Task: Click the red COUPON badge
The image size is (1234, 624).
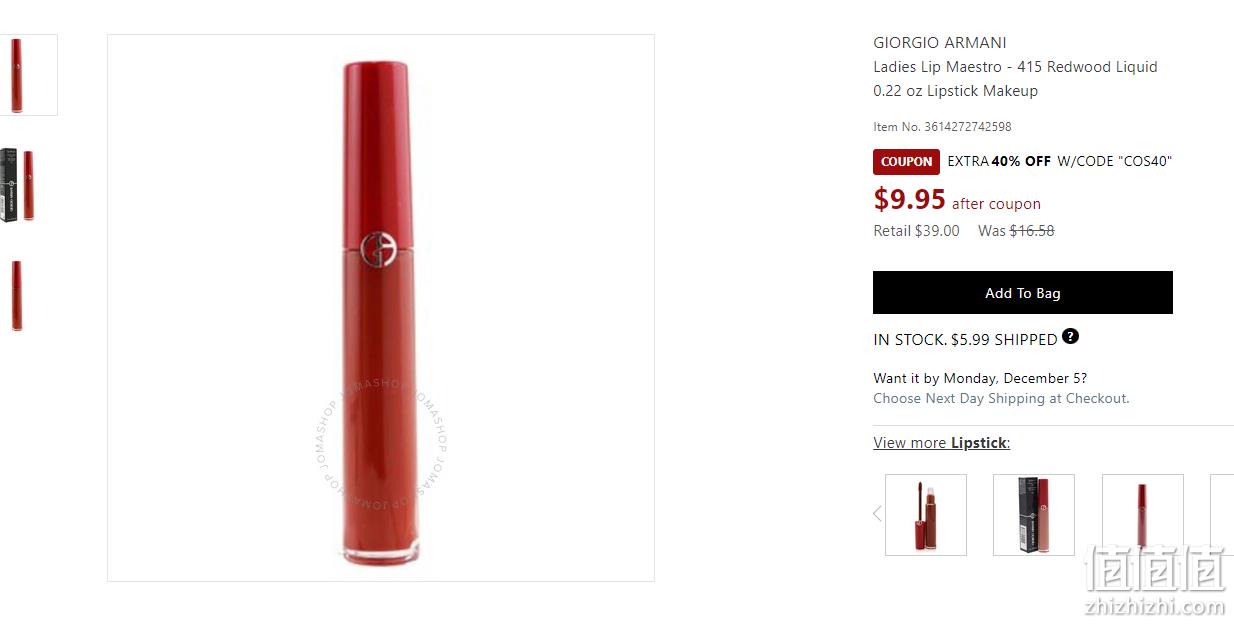Action: click(x=906, y=161)
